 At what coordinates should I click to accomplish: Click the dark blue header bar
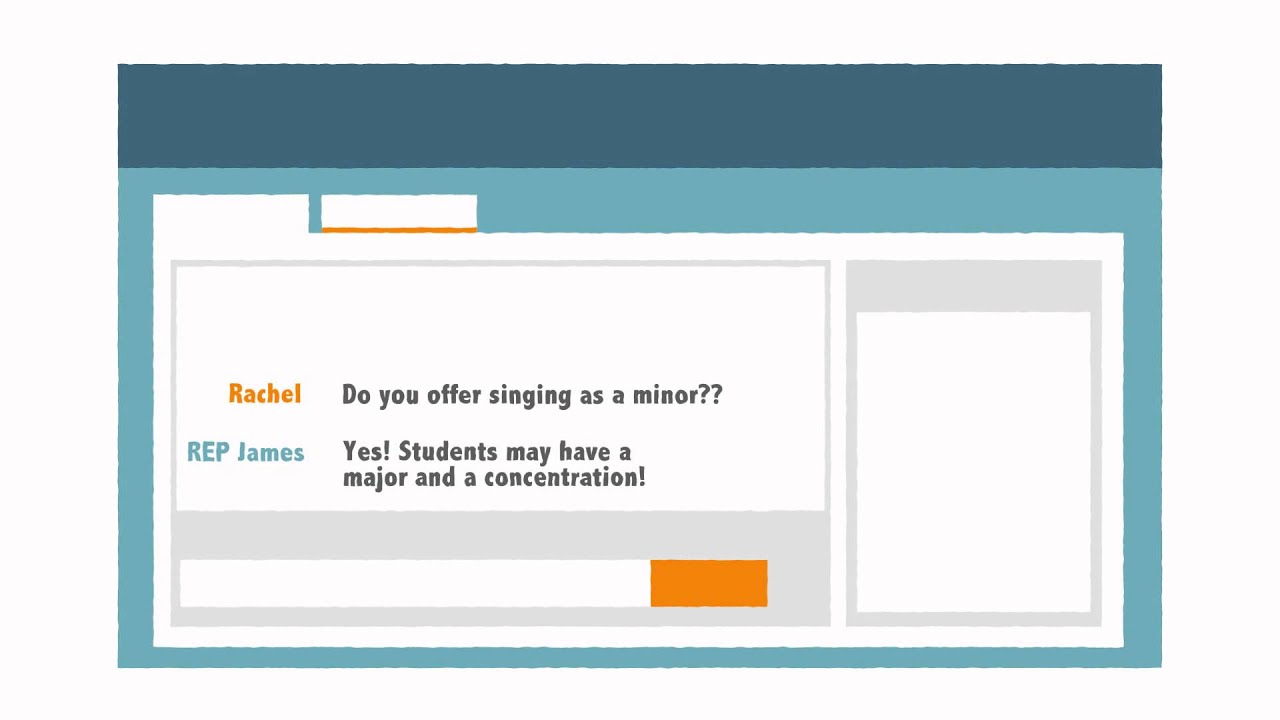coord(639,116)
